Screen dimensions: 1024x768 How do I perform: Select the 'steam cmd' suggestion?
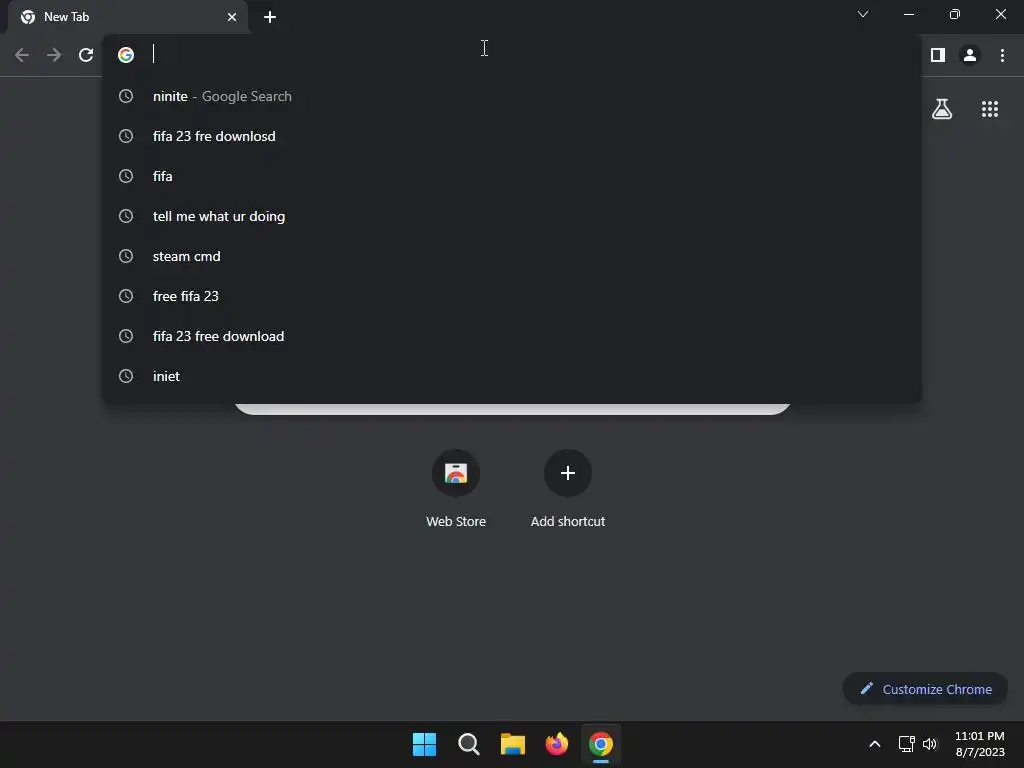[x=512, y=256]
